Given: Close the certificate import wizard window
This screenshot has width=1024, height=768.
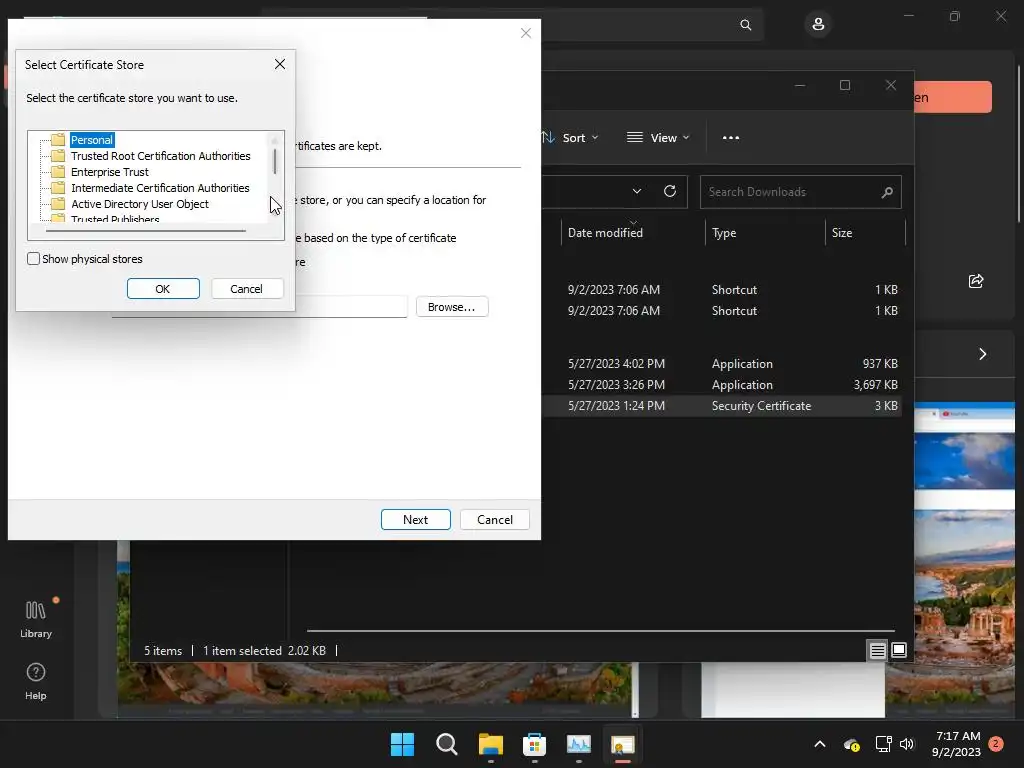Looking at the screenshot, I should [526, 33].
